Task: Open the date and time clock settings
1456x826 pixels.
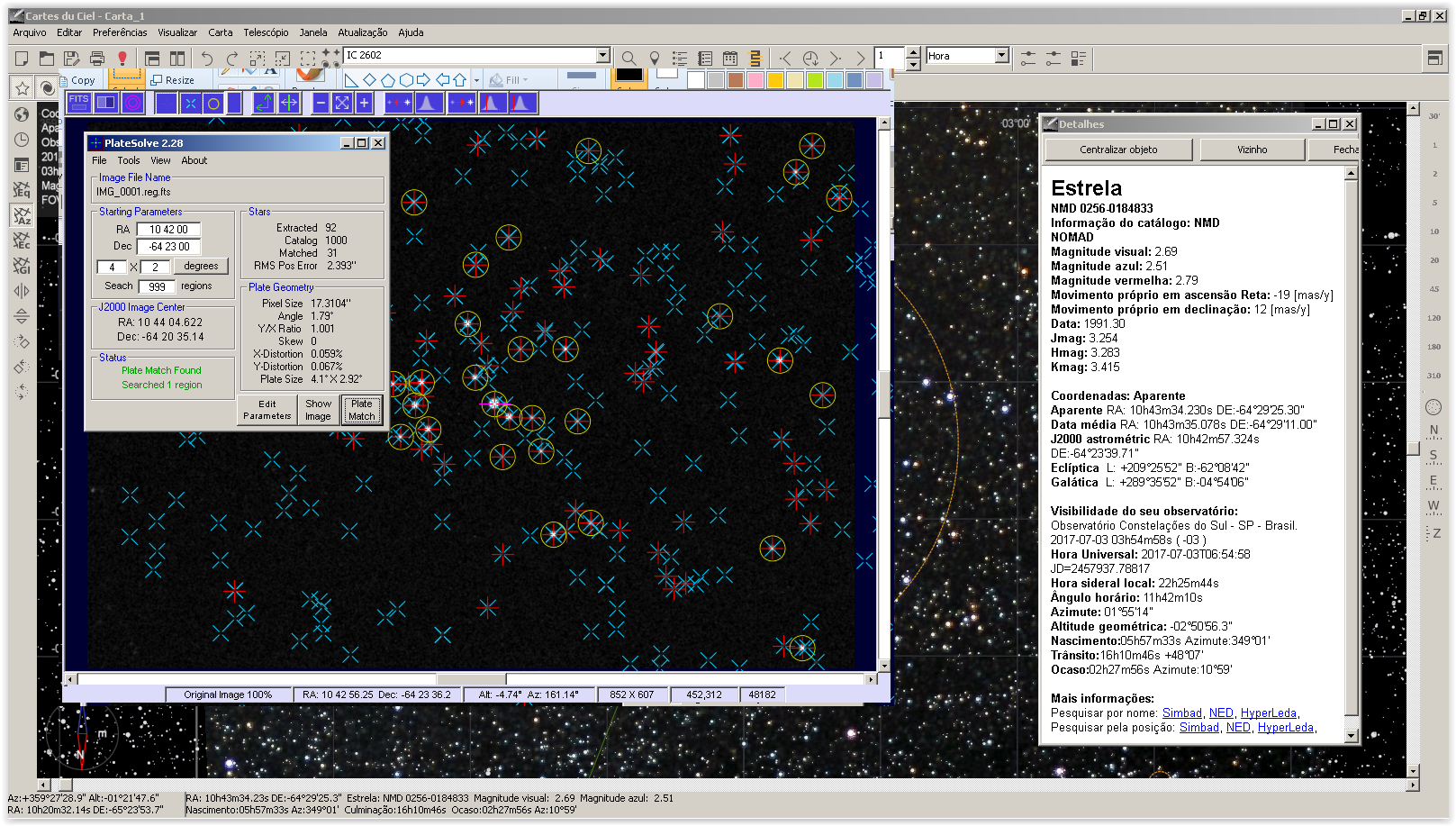Action: coord(22,140)
